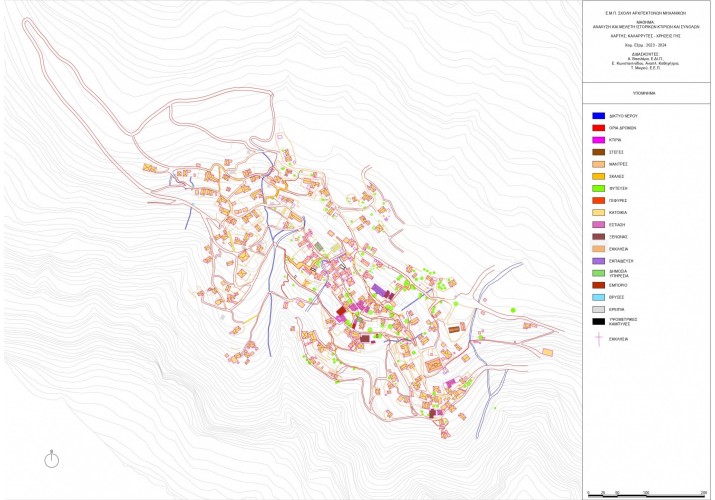The image size is (715, 500).
Task: Select the brown ΣΤΕΓΕΣ legend swatch
Action: [598, 152]
